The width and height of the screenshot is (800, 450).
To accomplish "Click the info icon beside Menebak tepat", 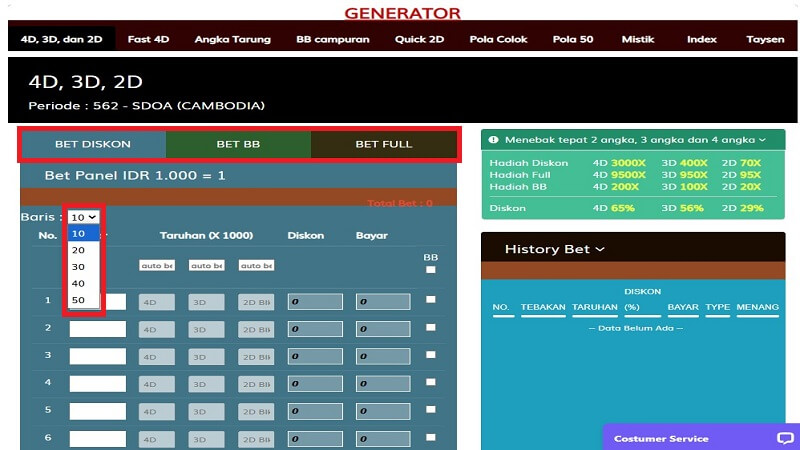I will (493, 140).
